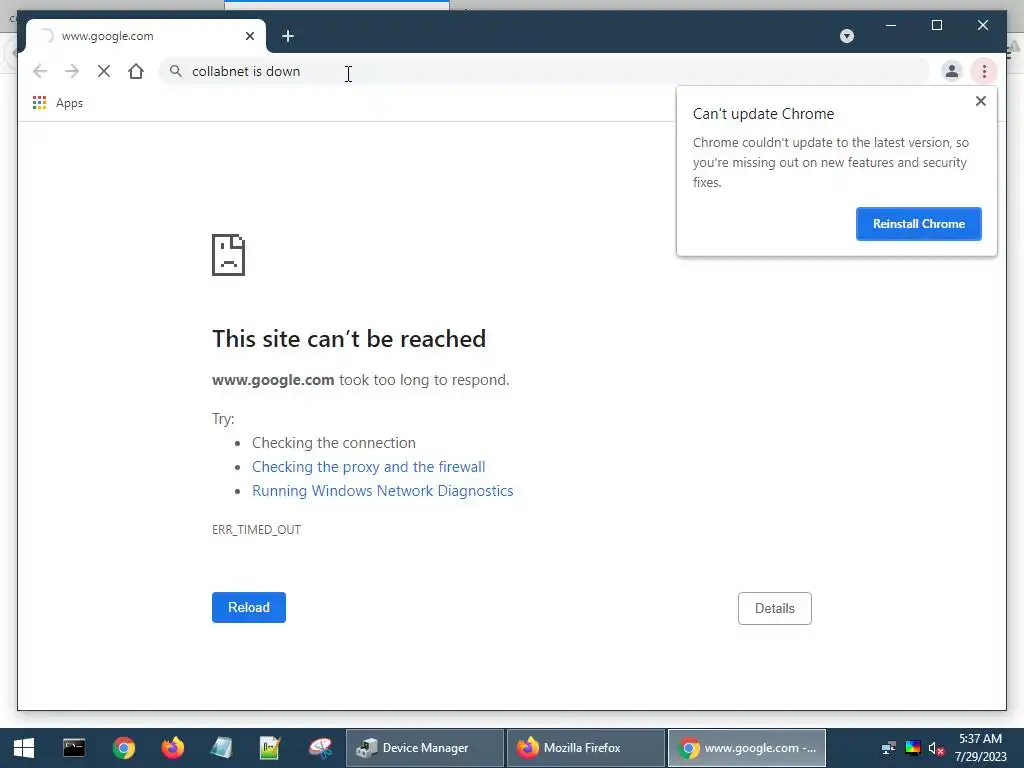Click 'Checking the connection' text

coord(334,443)
